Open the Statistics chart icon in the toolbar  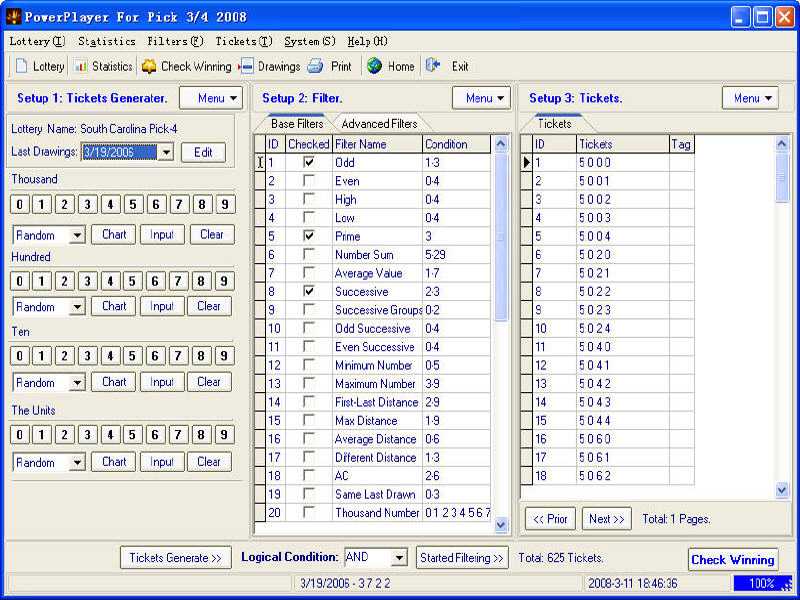(x=81, y=66)
